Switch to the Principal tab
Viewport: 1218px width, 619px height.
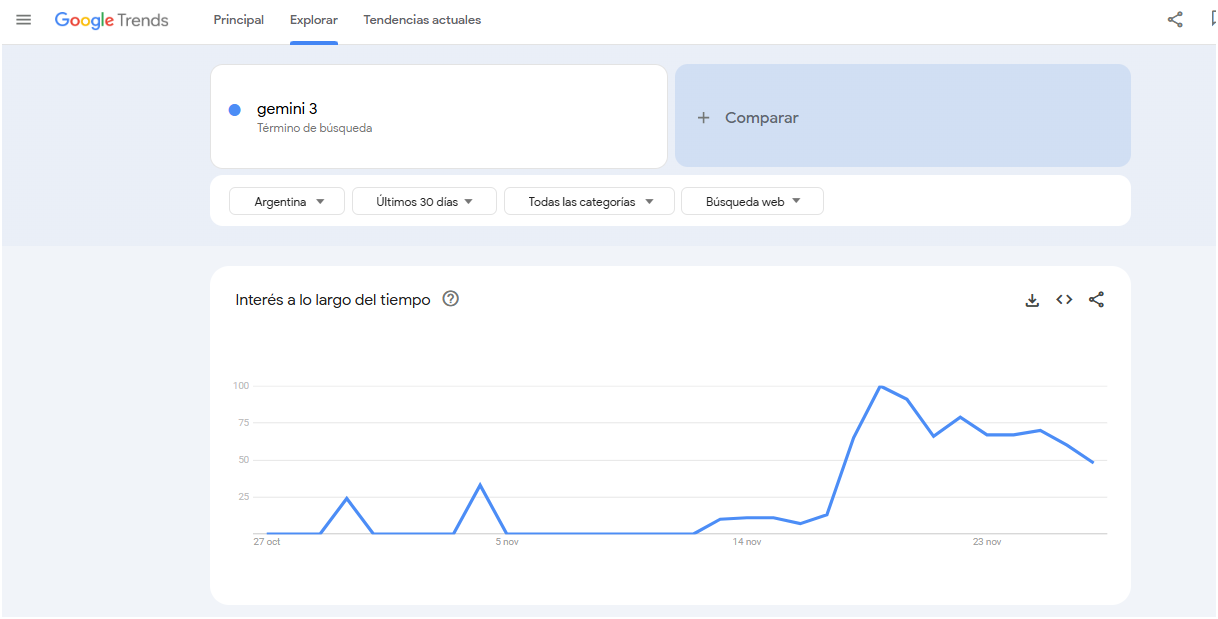pyautogui.click(x=238, y=20)
